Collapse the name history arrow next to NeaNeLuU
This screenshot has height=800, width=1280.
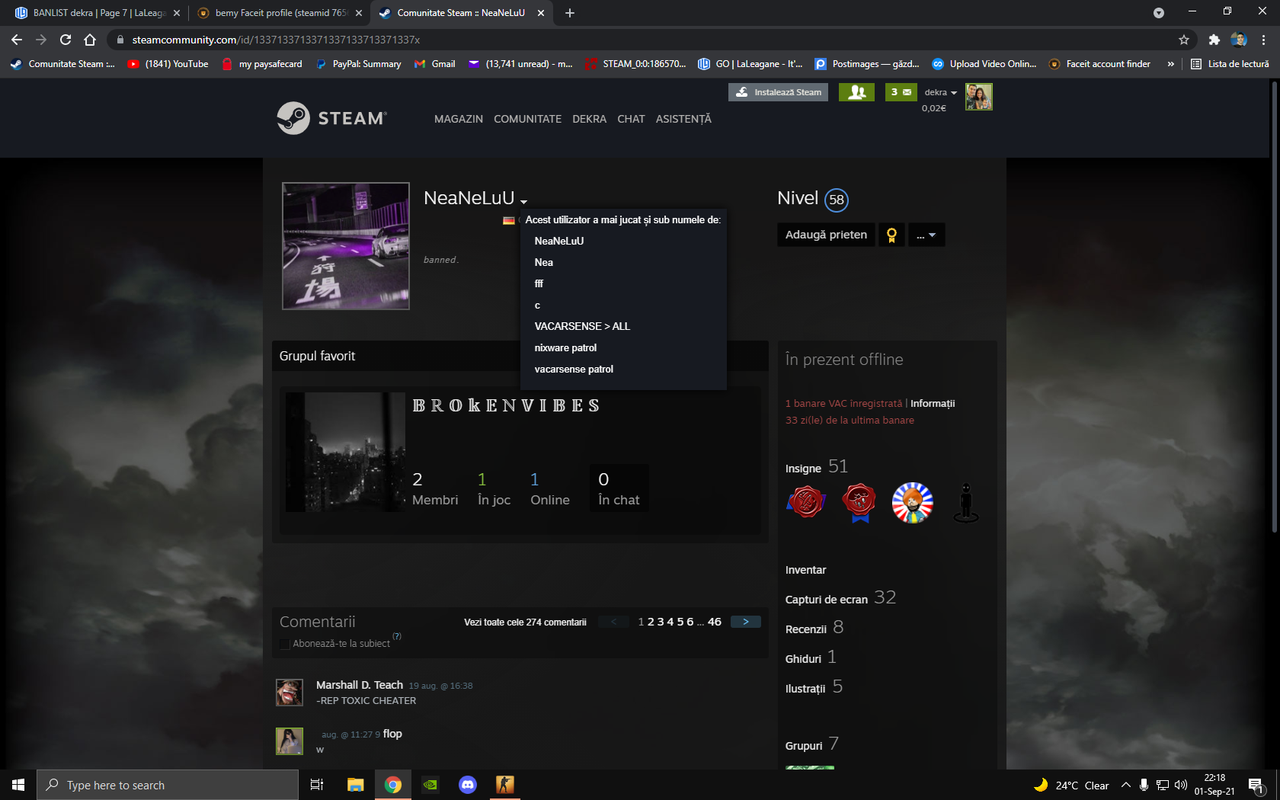click(523, 202)
